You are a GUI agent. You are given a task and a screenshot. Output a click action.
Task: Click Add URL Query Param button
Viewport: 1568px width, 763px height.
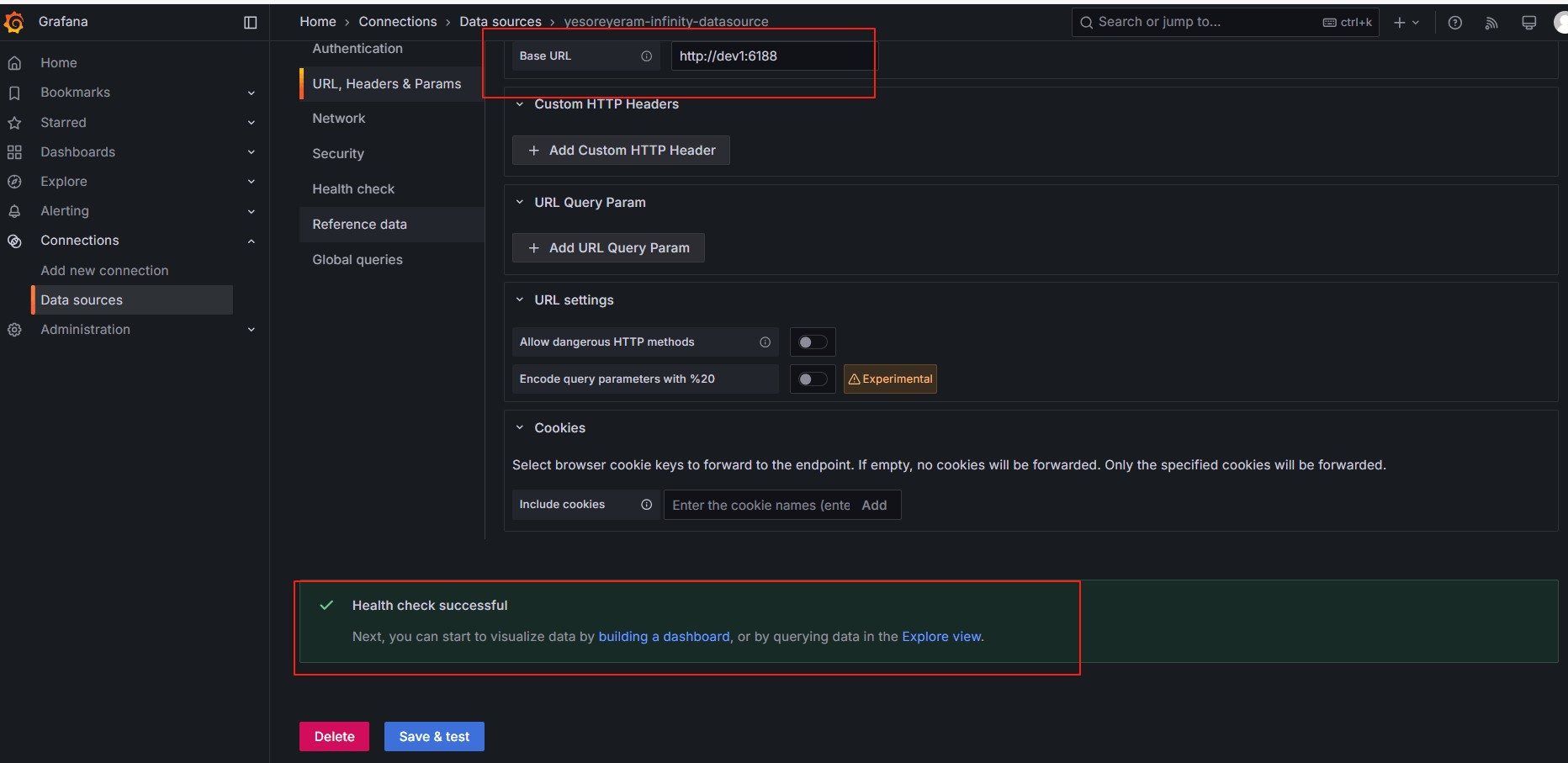tap(608, 248)
